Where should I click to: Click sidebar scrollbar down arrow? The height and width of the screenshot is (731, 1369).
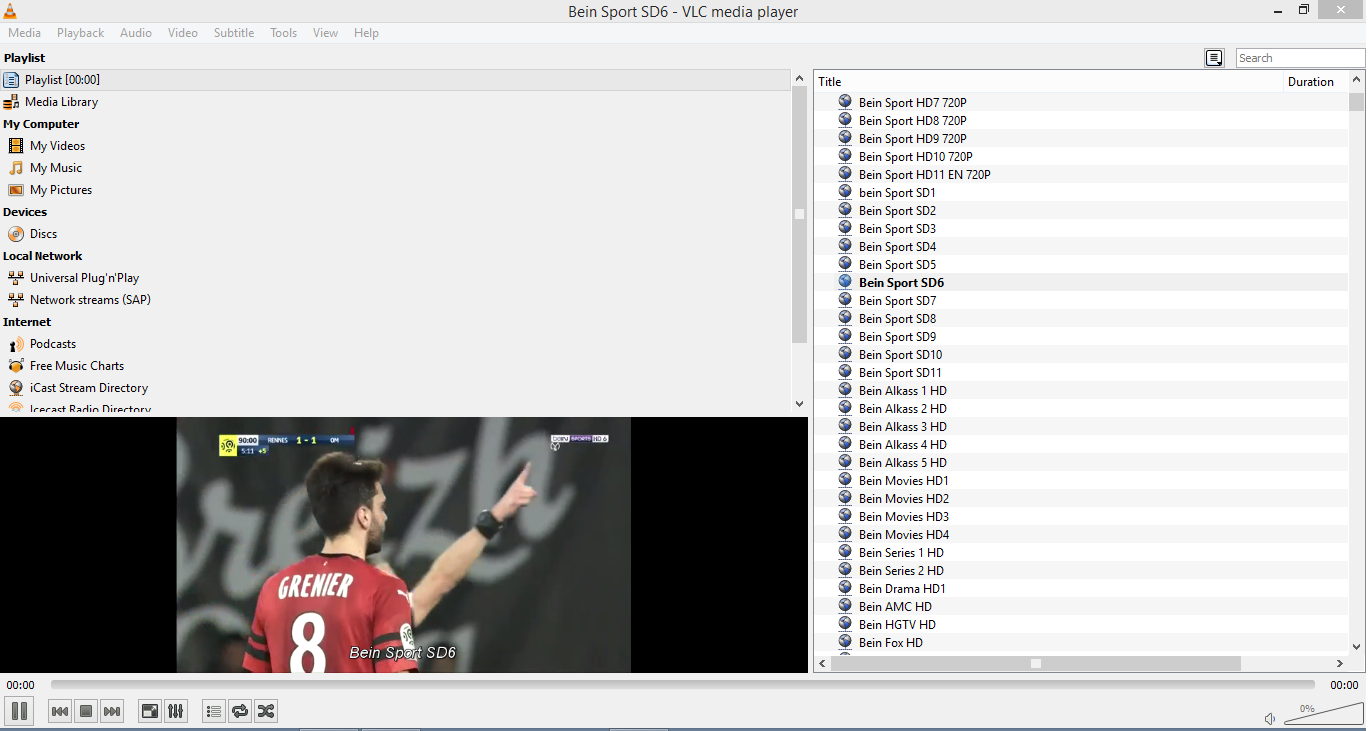[799, 404]
